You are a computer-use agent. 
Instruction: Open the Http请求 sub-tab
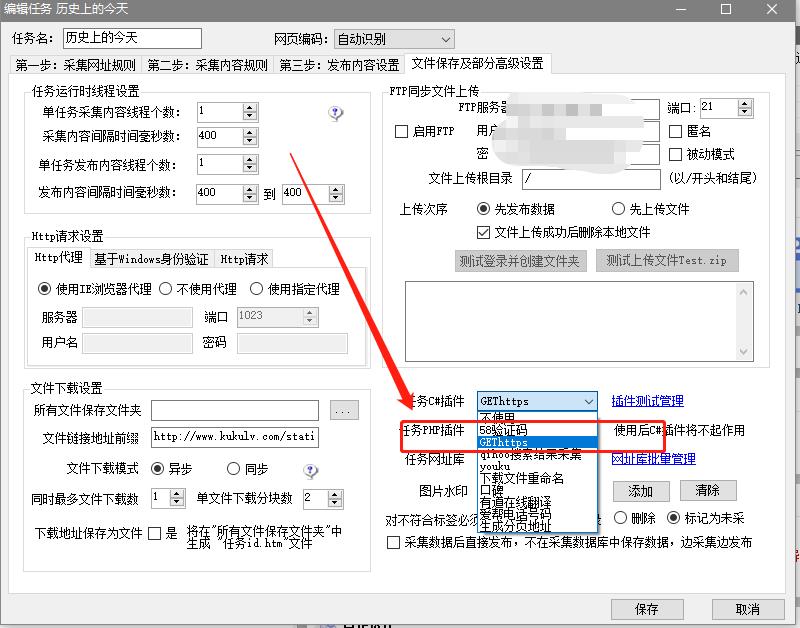point(244,259)
